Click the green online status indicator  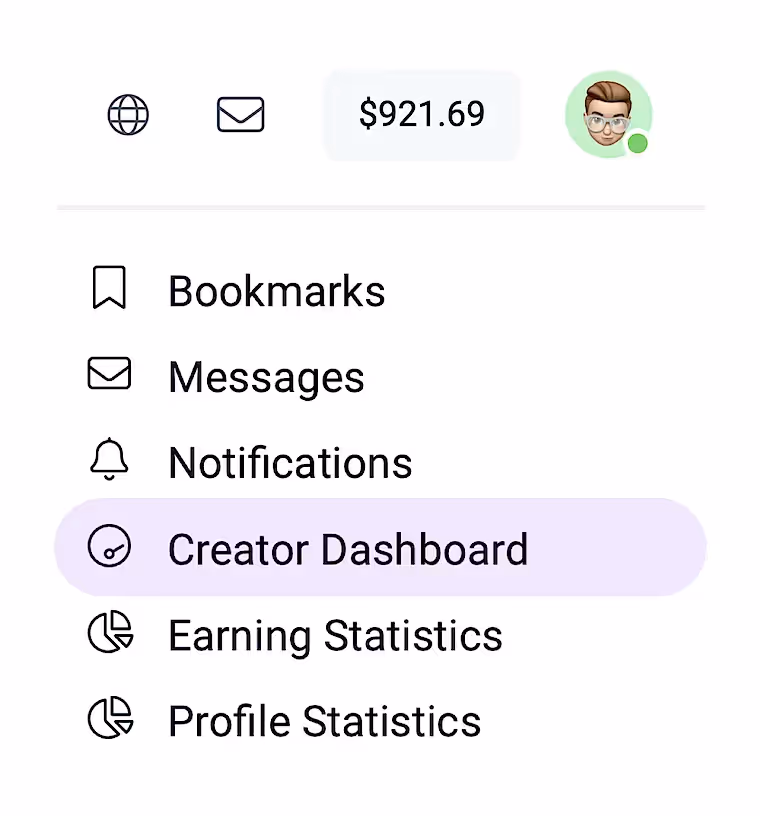tap(638, 144)
